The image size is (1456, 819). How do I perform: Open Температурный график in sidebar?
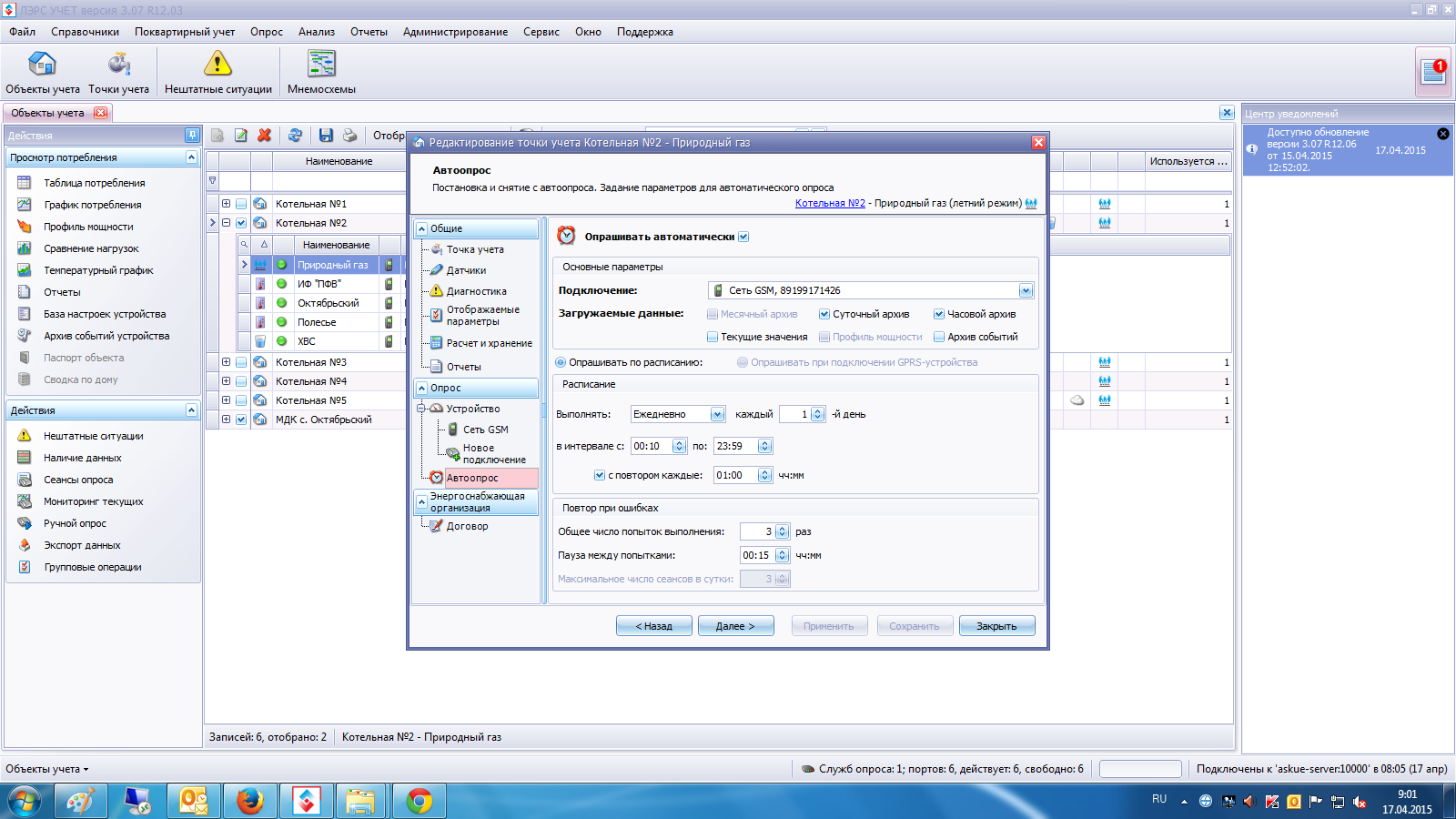(98, 270)
